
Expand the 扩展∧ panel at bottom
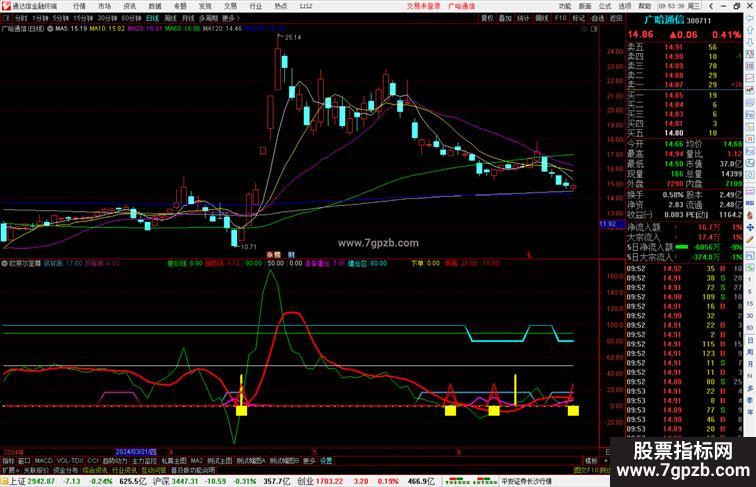pyautogui.click(x=11, y=470)
